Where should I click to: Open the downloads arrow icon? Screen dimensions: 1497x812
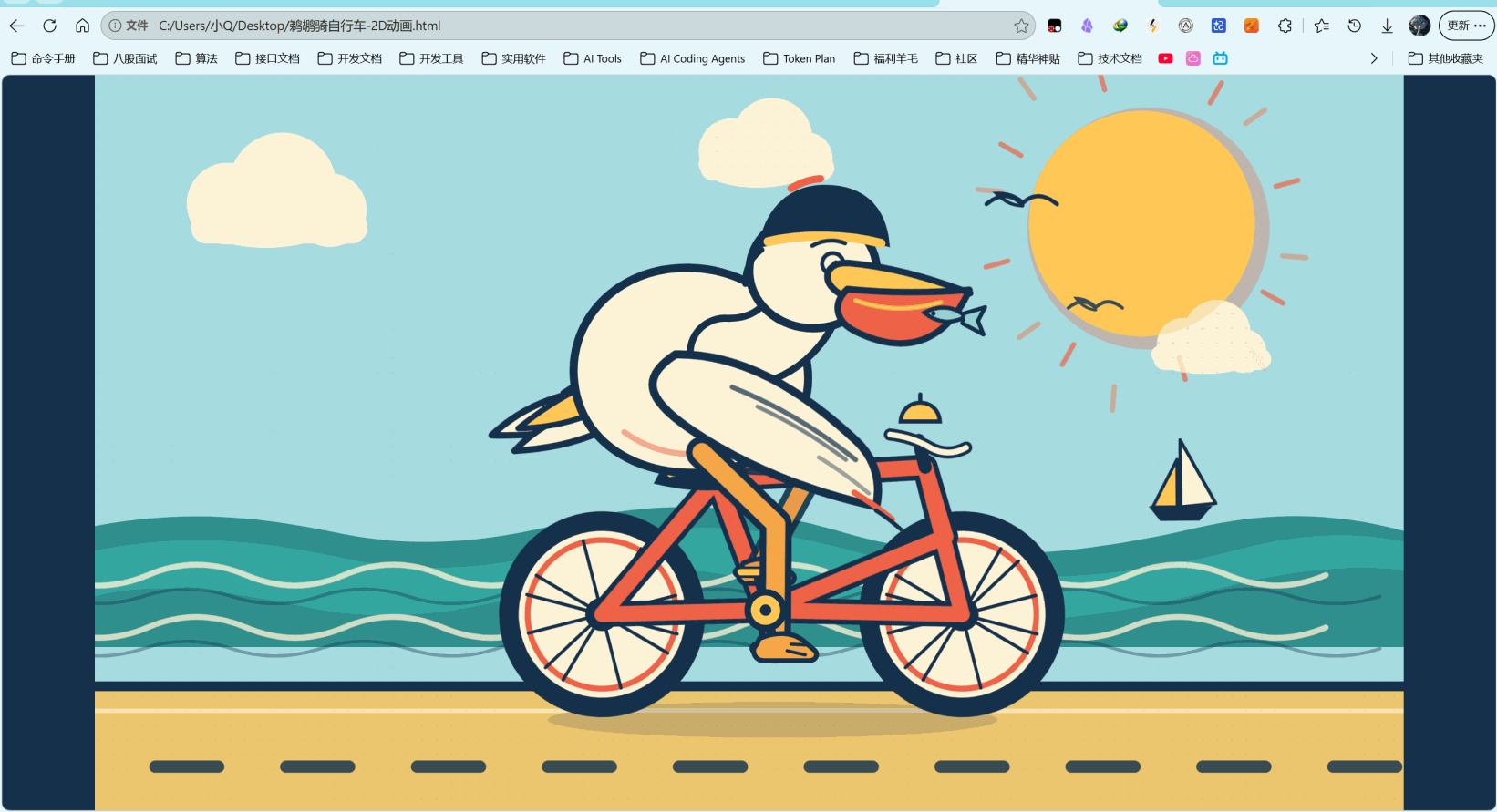coord(1387,26)
